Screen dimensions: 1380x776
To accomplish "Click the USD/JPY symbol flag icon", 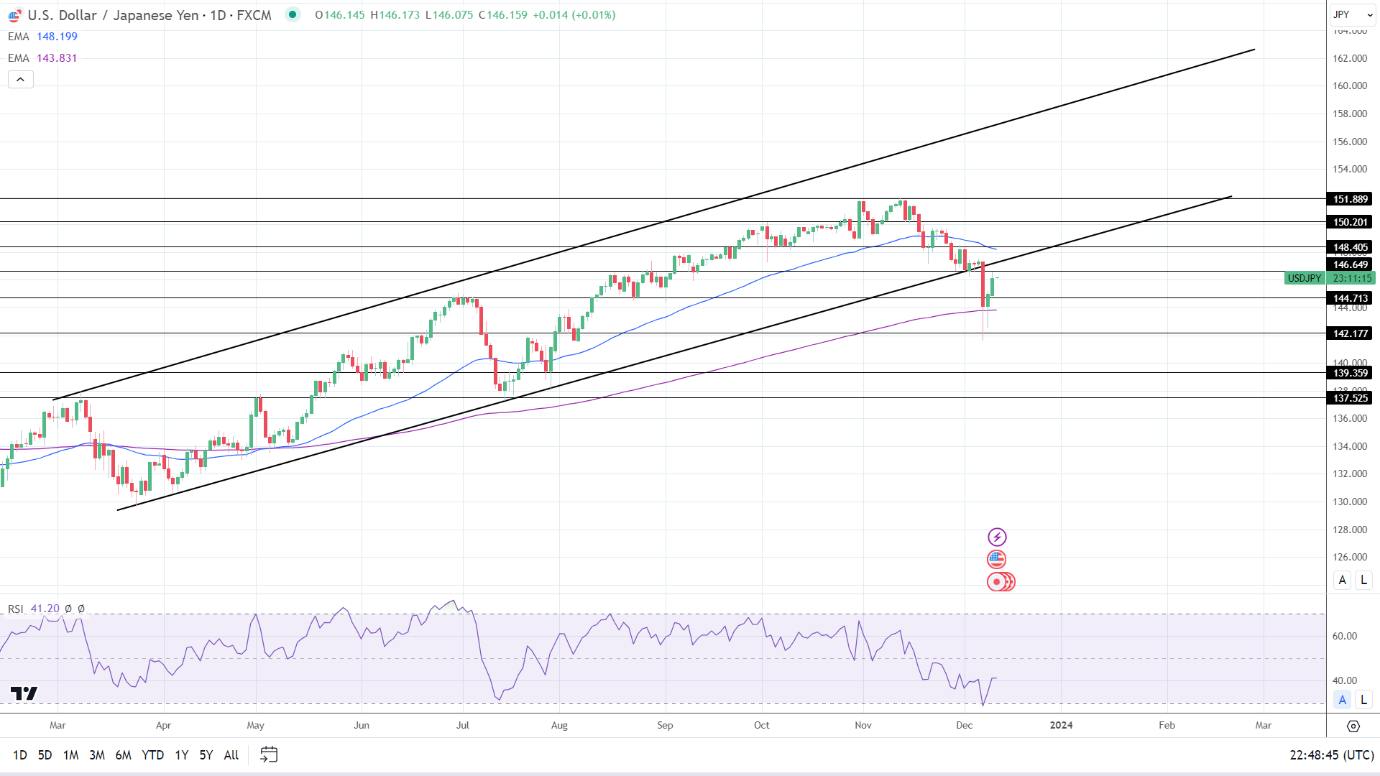I will (x=15, y=15).
